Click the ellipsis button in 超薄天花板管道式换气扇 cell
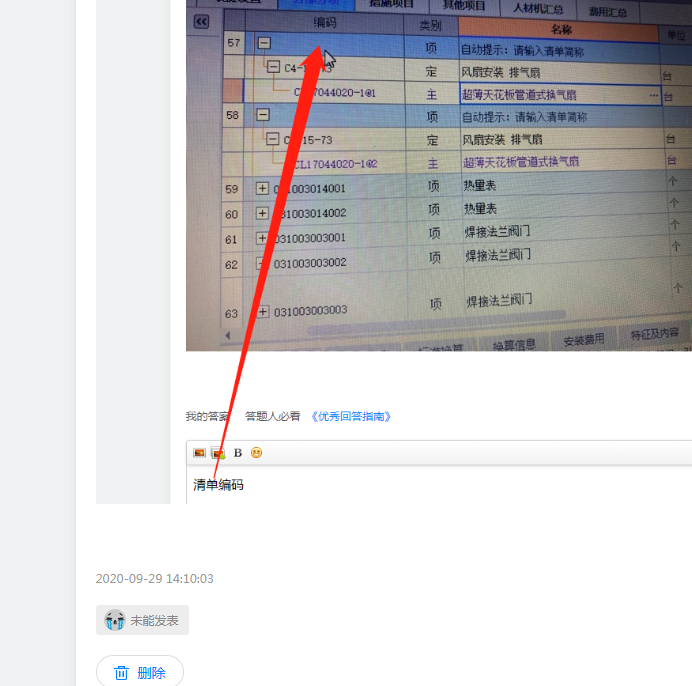 pyautogui.click(x=654, y=95)
